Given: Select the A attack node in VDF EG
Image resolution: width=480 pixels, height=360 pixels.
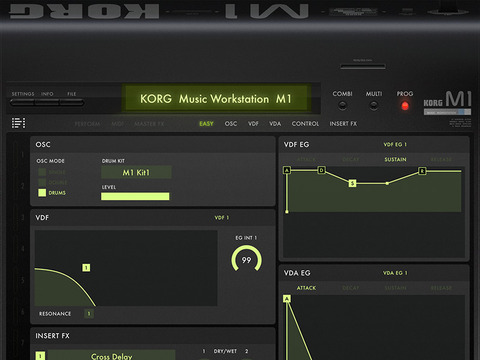Looking at the screenshot, I should pos(287,170).
